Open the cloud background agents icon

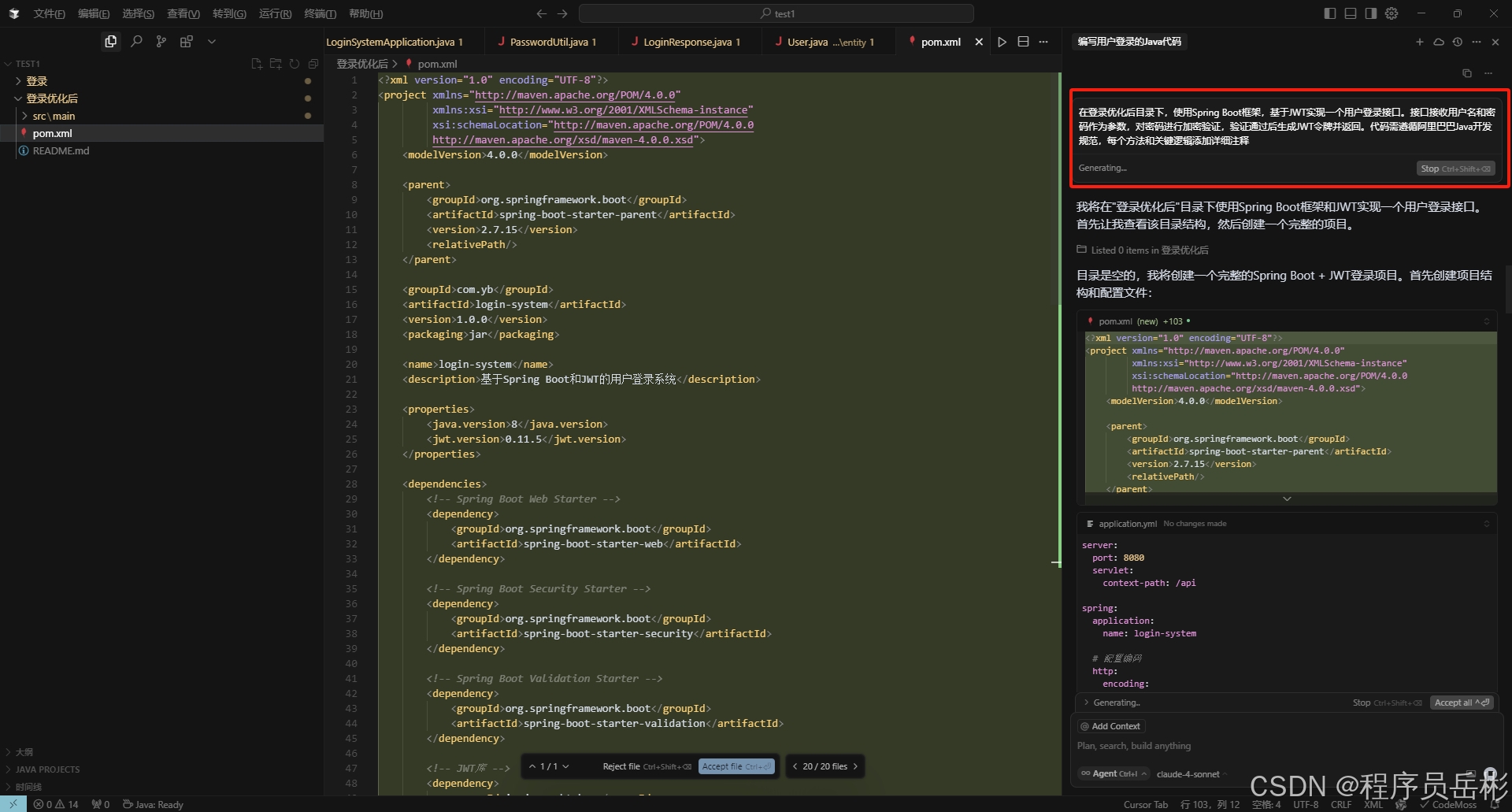1439,42
